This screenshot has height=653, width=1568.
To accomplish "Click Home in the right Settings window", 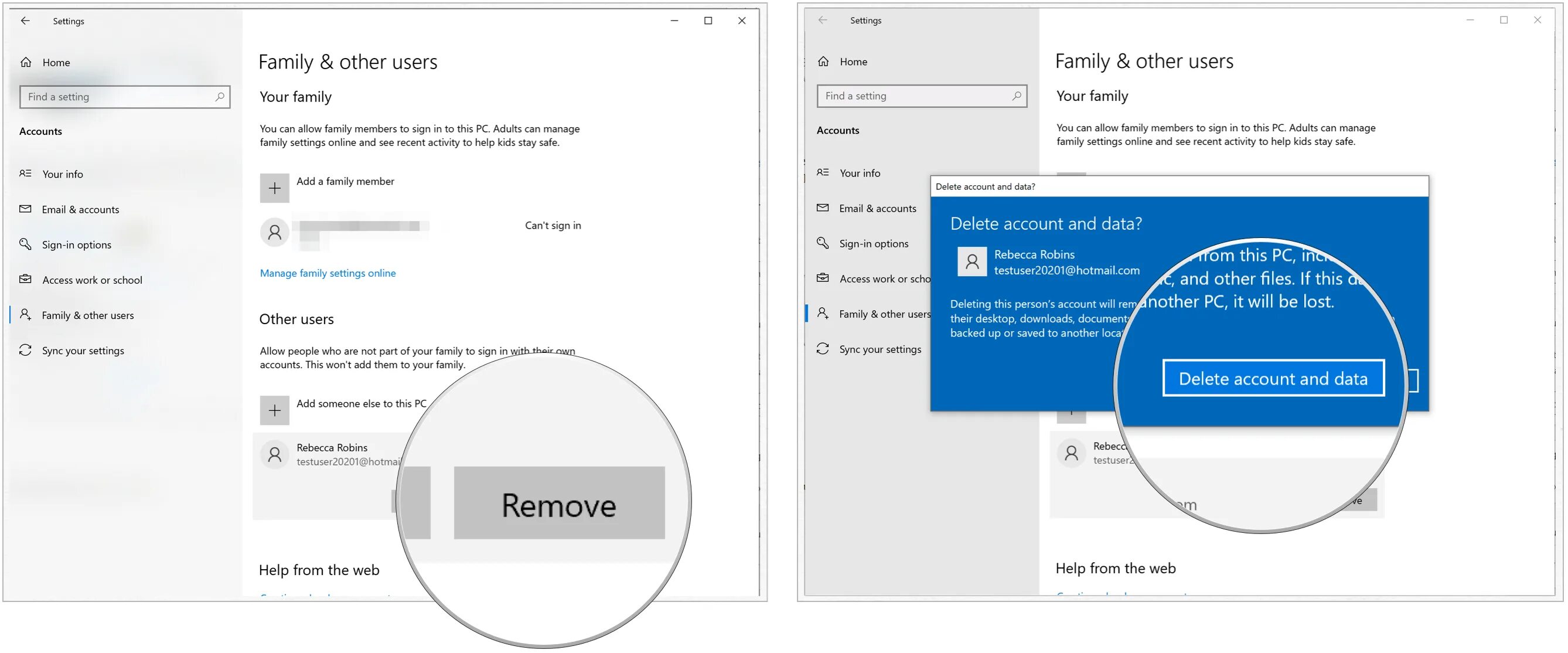I will point(853,62).
